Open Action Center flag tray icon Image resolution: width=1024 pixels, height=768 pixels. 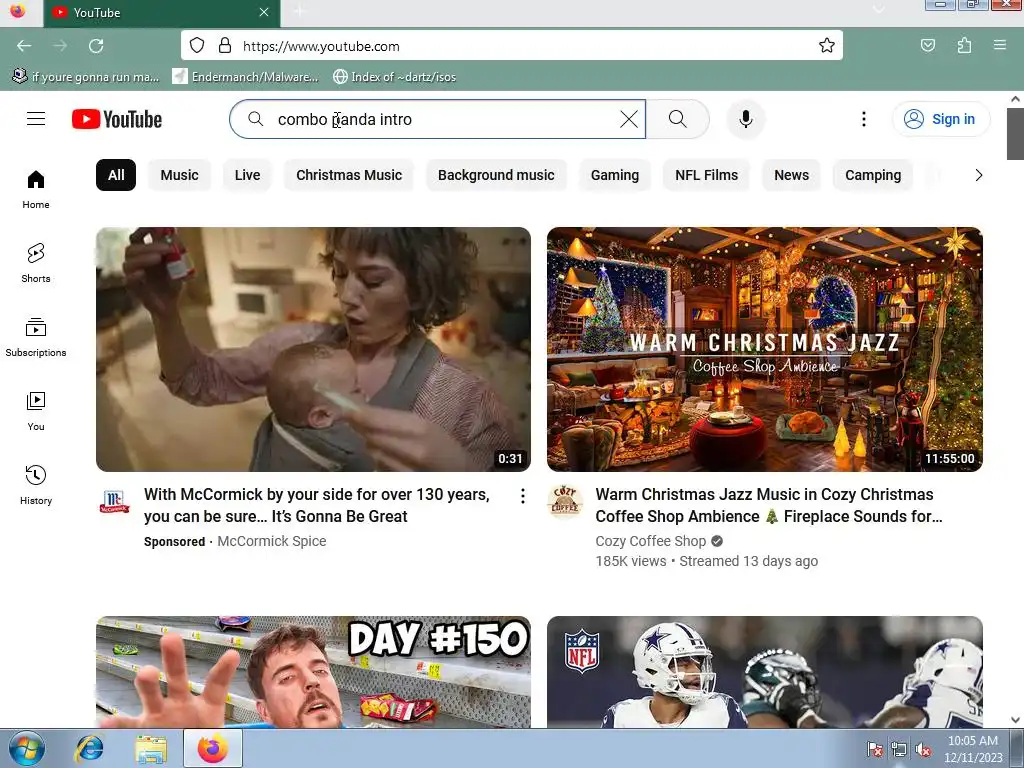pos(874,749)
